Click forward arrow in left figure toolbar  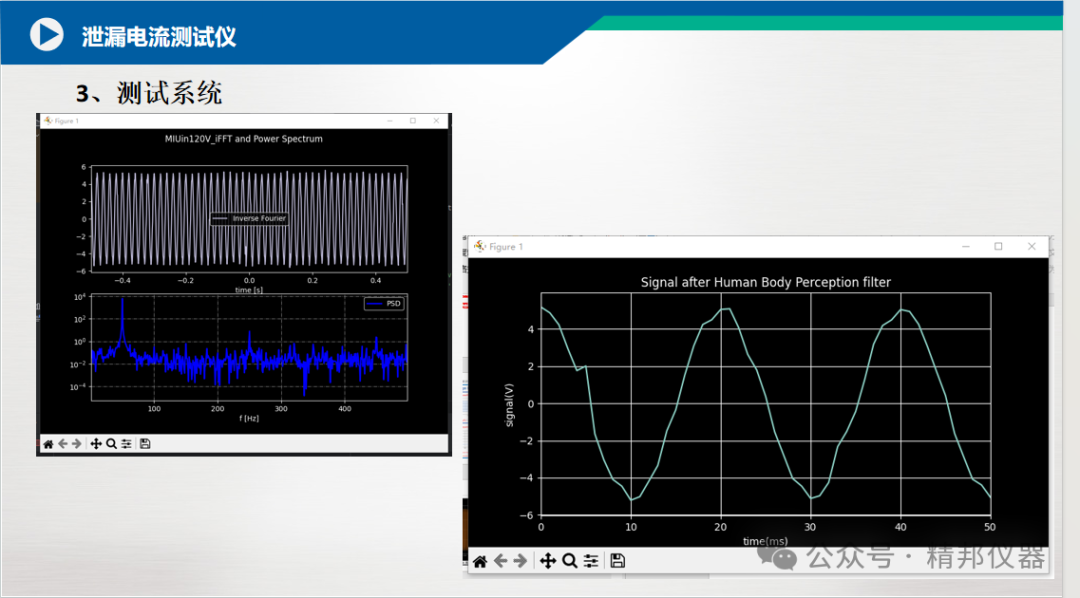(76, 444)
